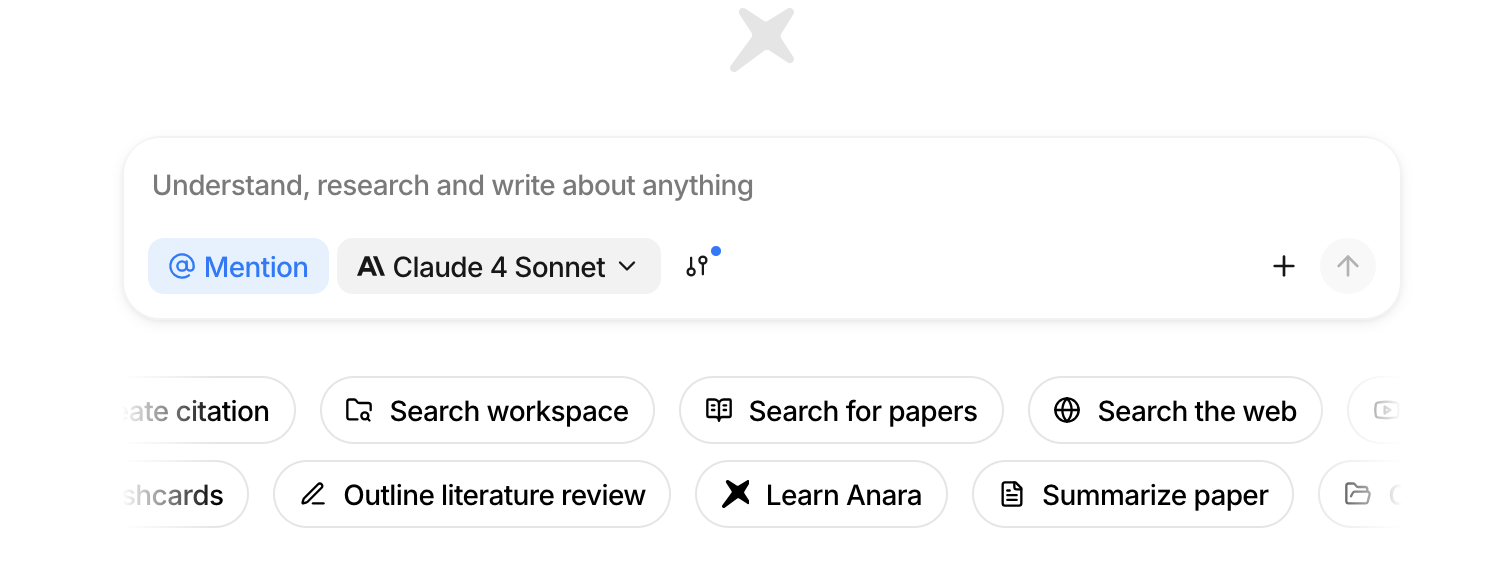Send message with the up arrow button
Viewport: 1500px width, 580px height.
1348,266
